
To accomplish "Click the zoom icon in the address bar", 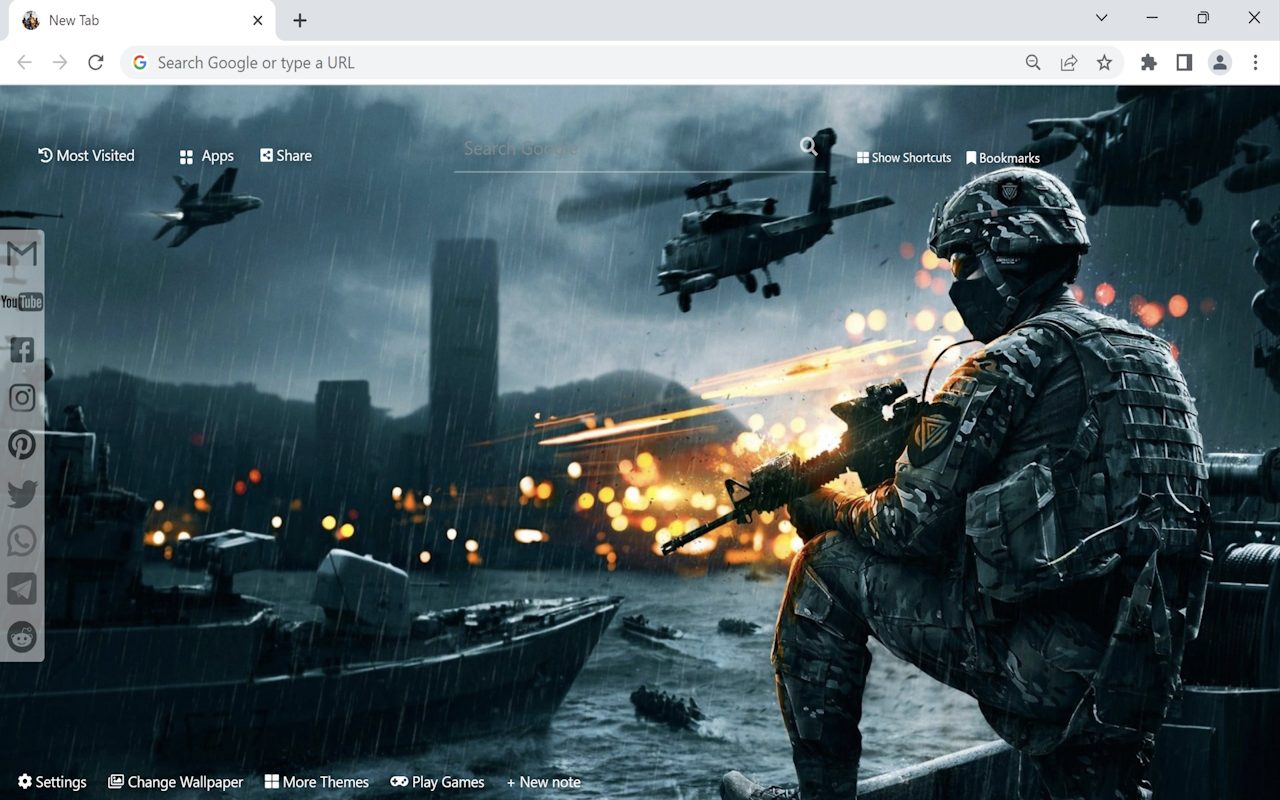I will pos(1033,63).
